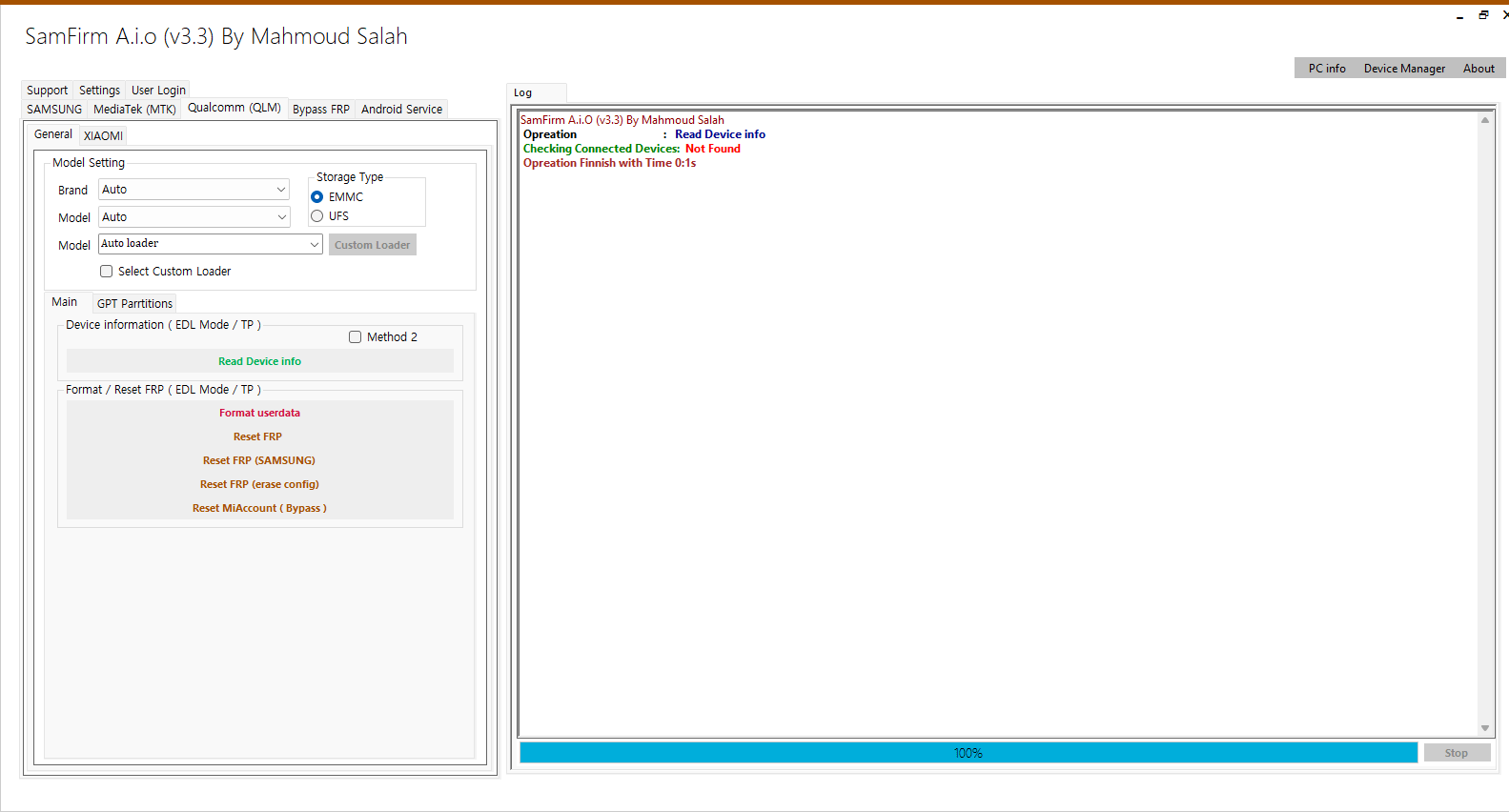Screen dimensions: 1509x812
Task: Click Reset MiAccount ( Bypass ) button
Action: click(260, 508)
